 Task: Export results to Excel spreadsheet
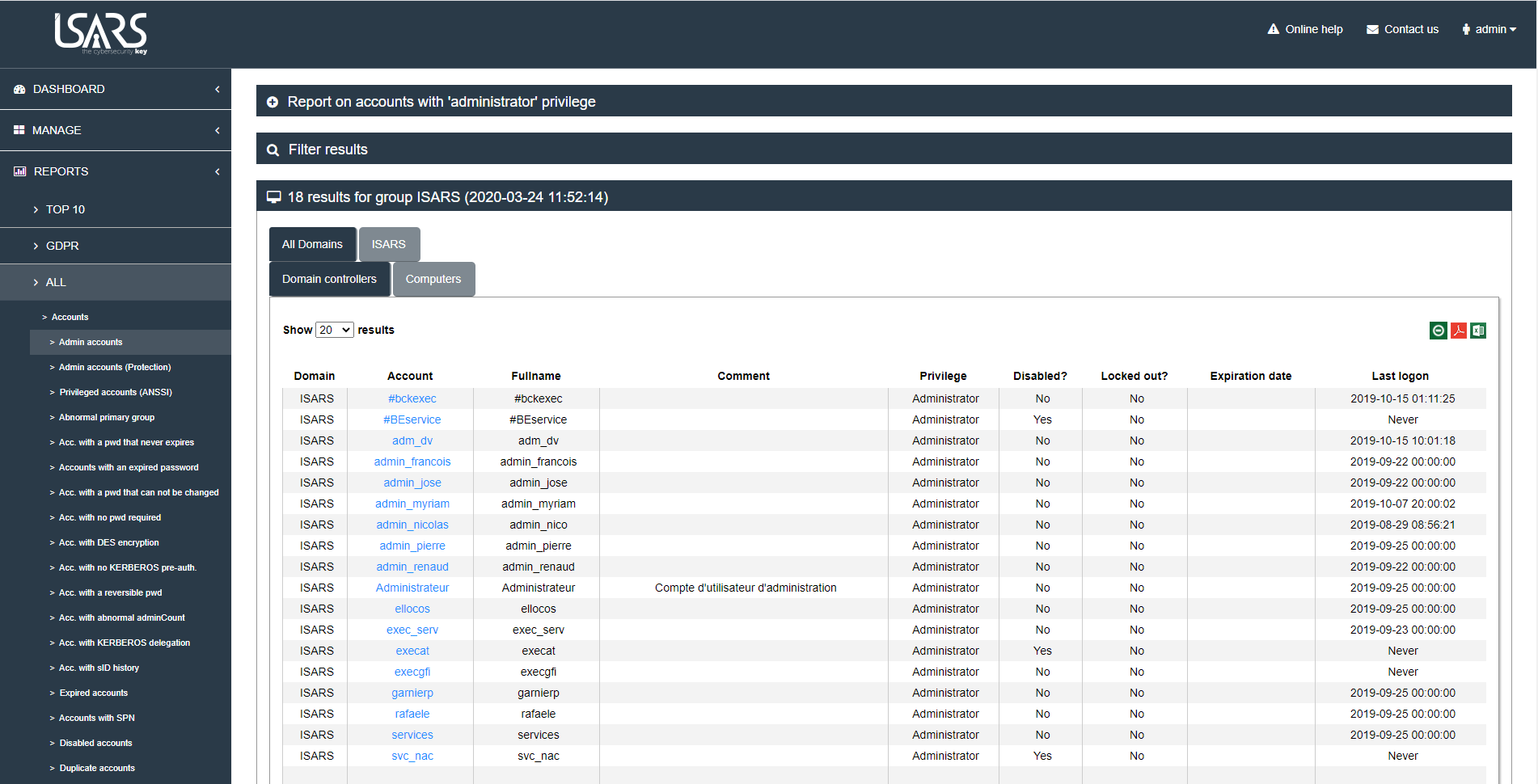(x=1478, y=331)
